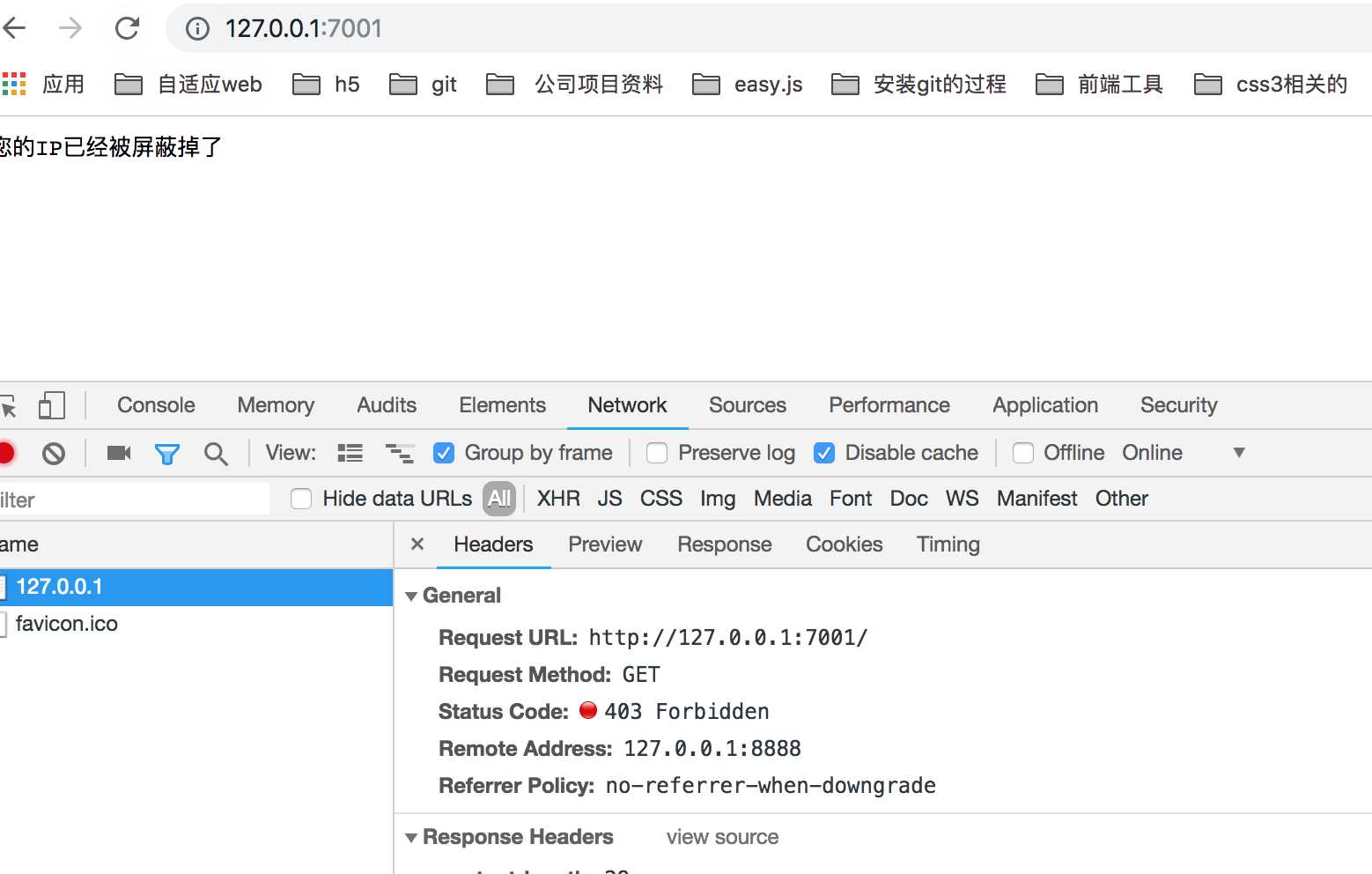The image size is (1372, 874).
Task: Click view source link for response headers
Action: tap(722, 837)
